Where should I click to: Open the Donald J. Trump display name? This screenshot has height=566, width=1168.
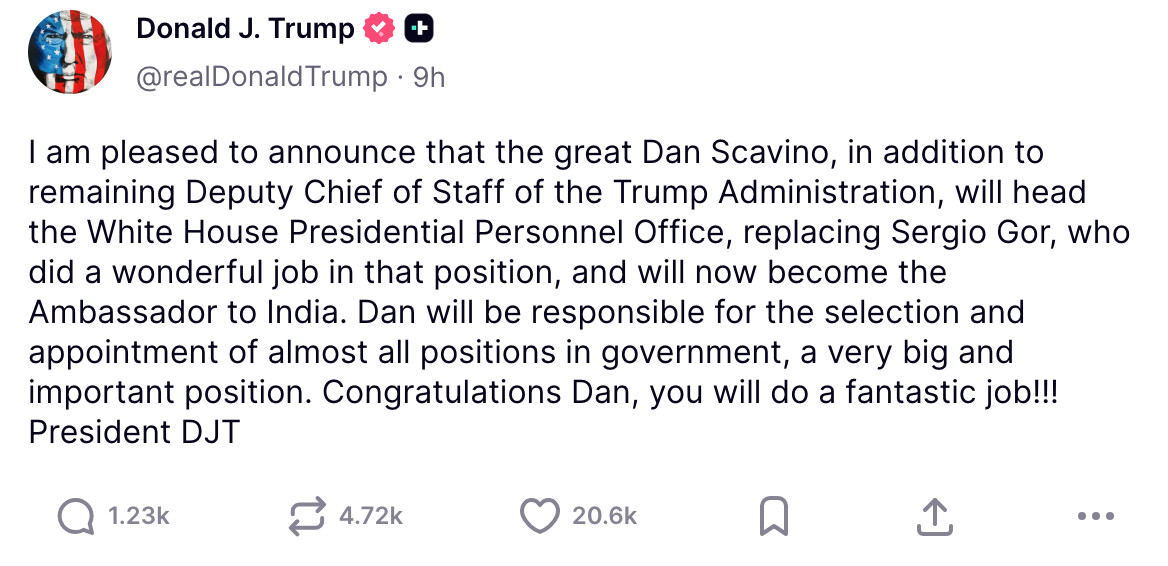[x=245, y=30]
